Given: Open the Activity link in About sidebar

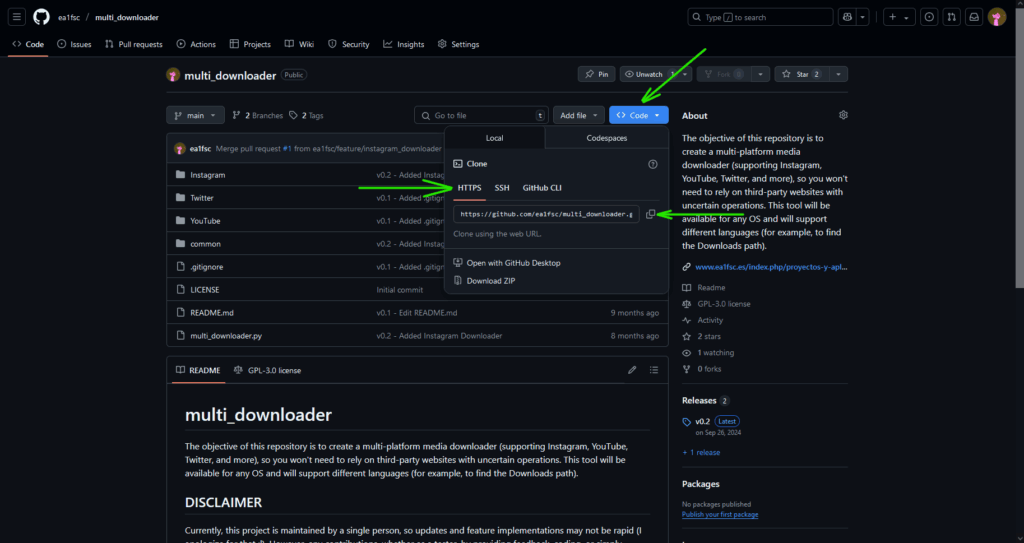Looking at the screenshot, I should [710, 320].
